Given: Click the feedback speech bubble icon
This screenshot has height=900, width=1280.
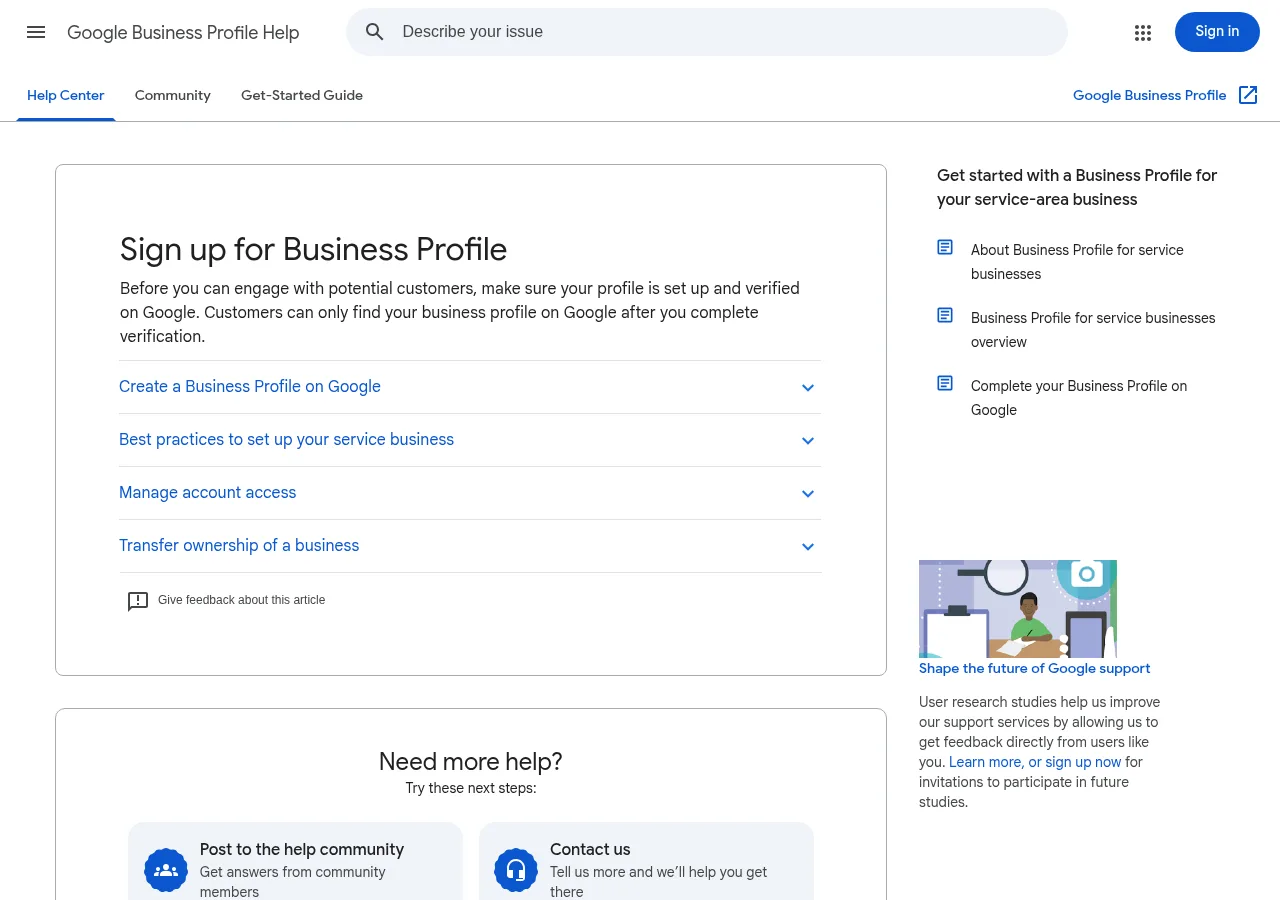Looking at the screenshot, I should pos(138,601).
